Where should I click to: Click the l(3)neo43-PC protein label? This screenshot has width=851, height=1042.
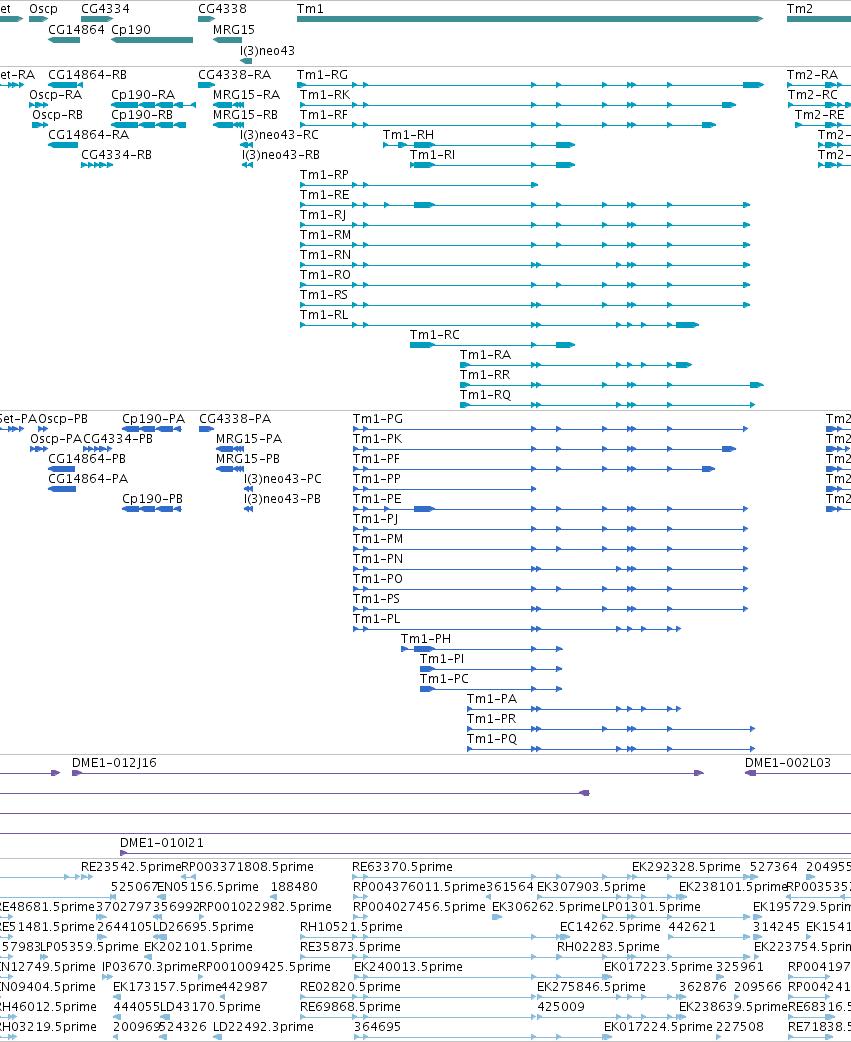click(x=282, y=479)
